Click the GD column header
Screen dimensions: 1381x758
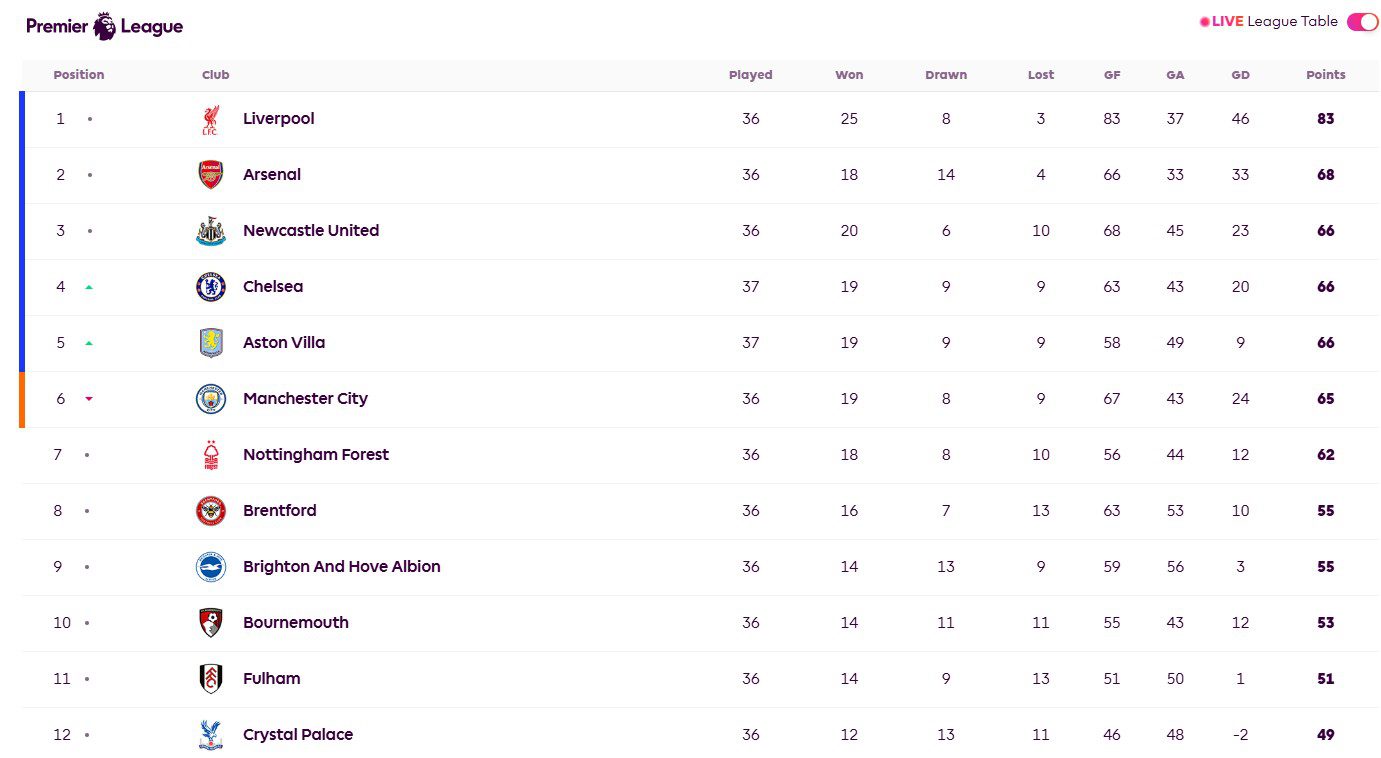(x=1240, y=75)
